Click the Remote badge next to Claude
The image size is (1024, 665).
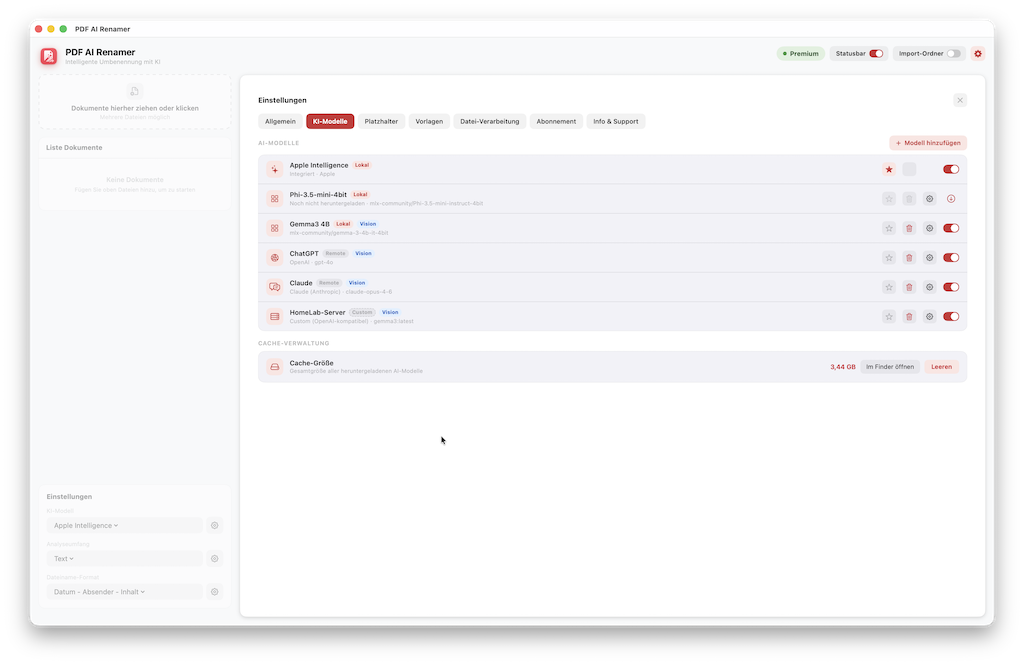point(328,283)
